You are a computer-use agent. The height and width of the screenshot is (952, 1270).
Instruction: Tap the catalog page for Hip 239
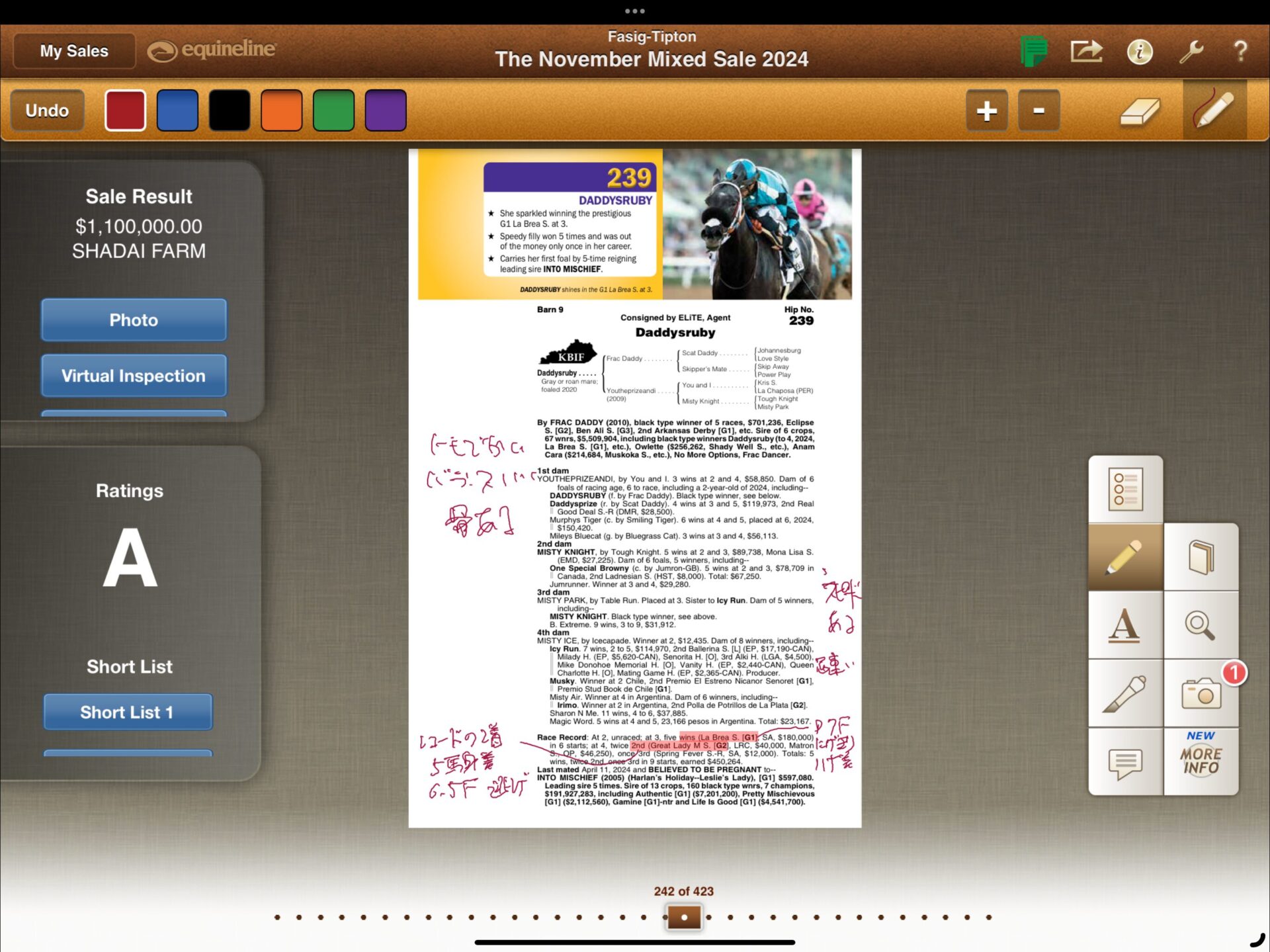point(635,488)
